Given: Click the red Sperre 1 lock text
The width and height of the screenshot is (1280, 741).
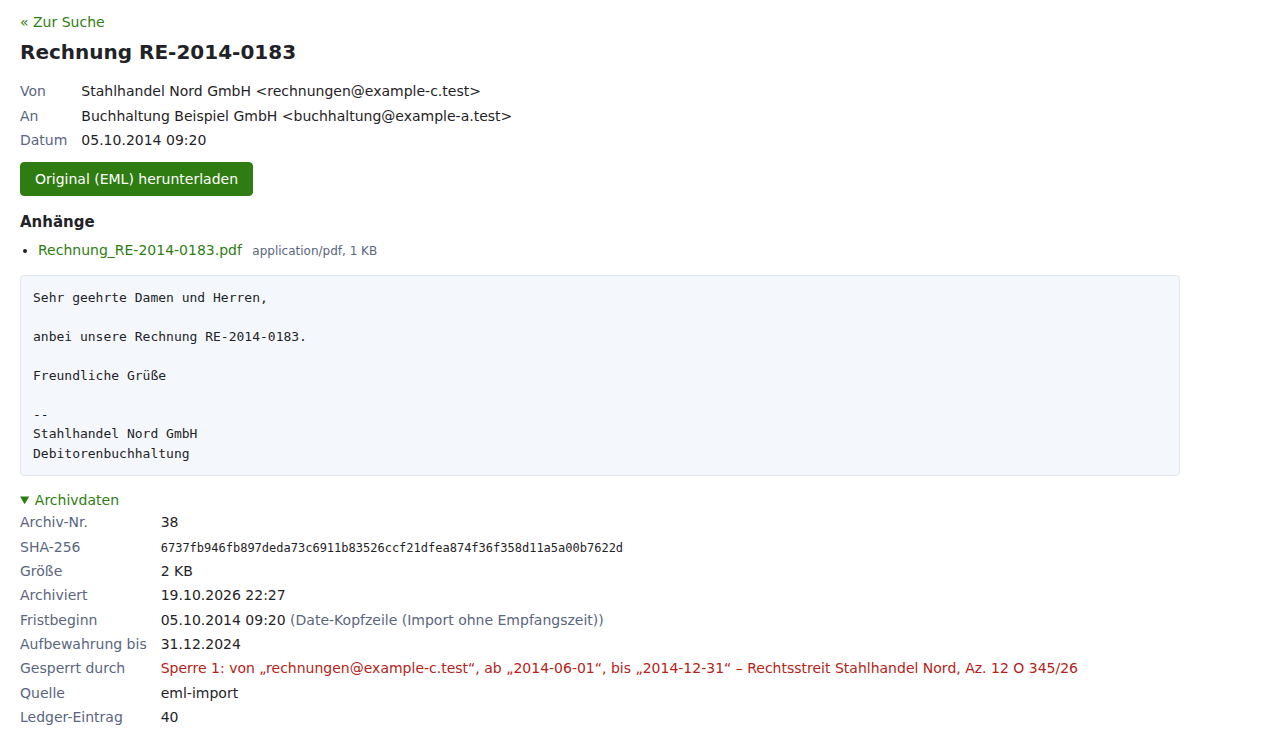Looking at the screenshot, I should (619, 668).
